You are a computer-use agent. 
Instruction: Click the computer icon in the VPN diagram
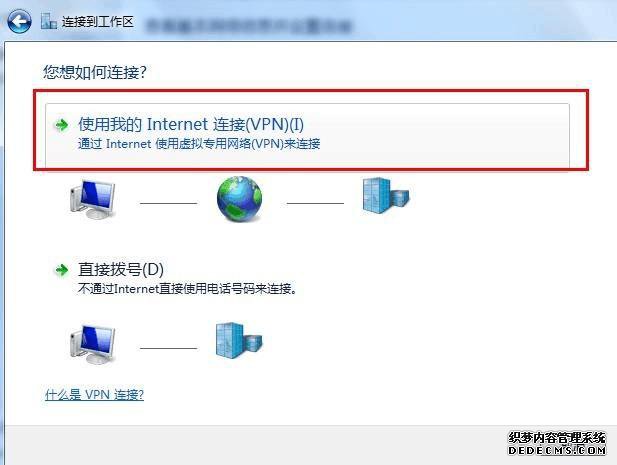[x=93, y=199]
